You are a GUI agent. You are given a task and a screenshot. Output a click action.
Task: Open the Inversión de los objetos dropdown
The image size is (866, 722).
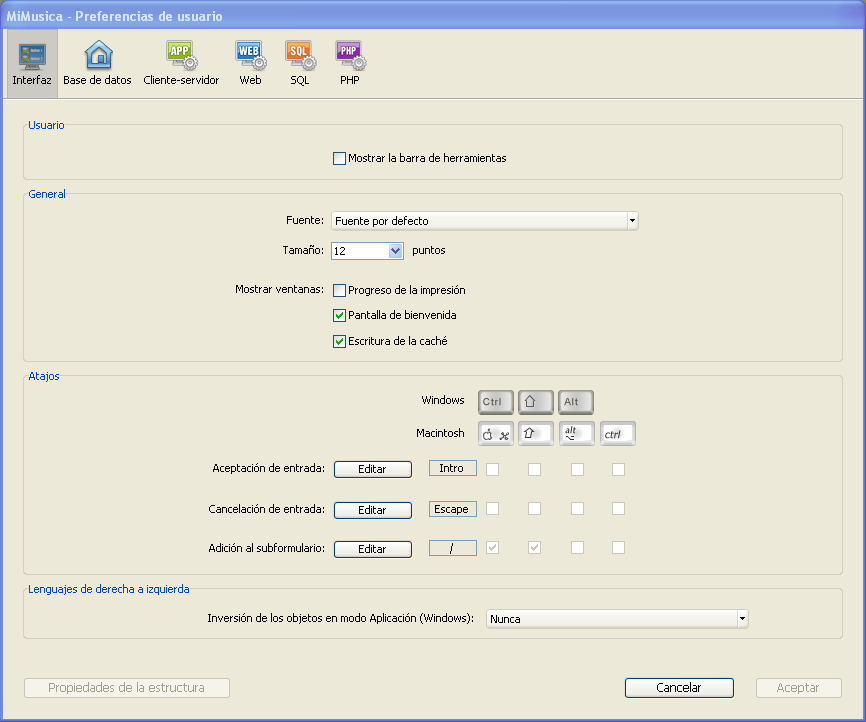pos(617,619)
